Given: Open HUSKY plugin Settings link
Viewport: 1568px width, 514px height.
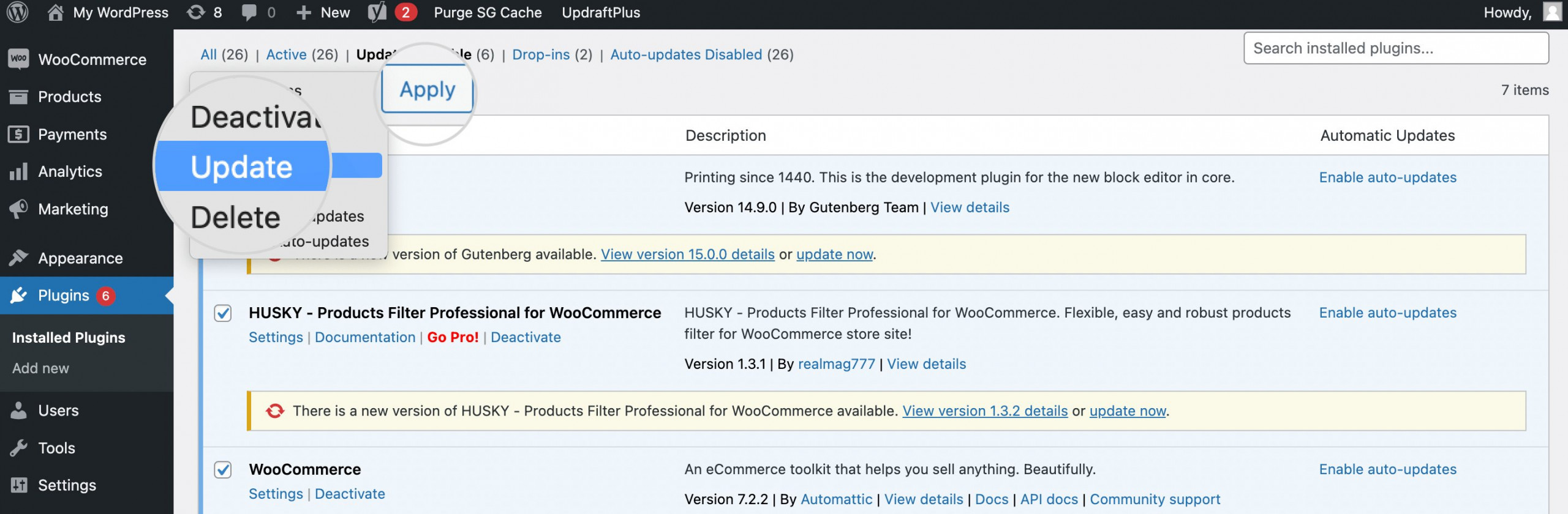Looking at the screenshot, I should coord(276,337).
